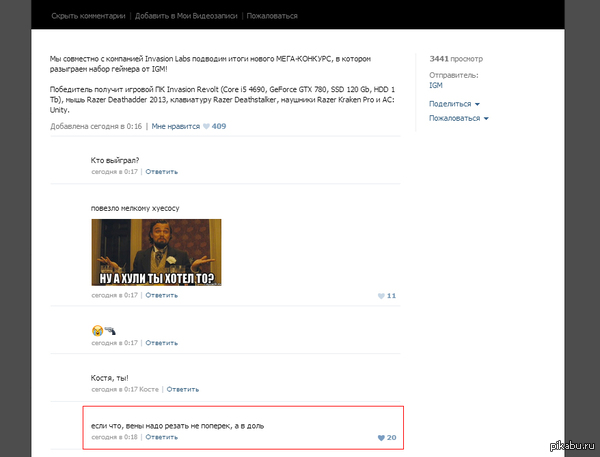
Task: Open the DiCaprio meme image
Action: tap(156, 252)
